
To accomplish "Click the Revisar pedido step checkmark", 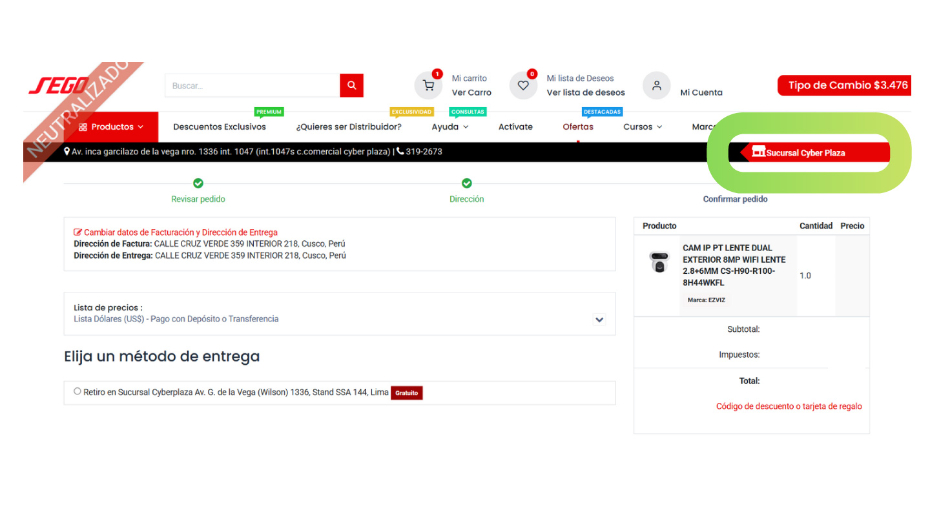I will click(x=198, y=183).
